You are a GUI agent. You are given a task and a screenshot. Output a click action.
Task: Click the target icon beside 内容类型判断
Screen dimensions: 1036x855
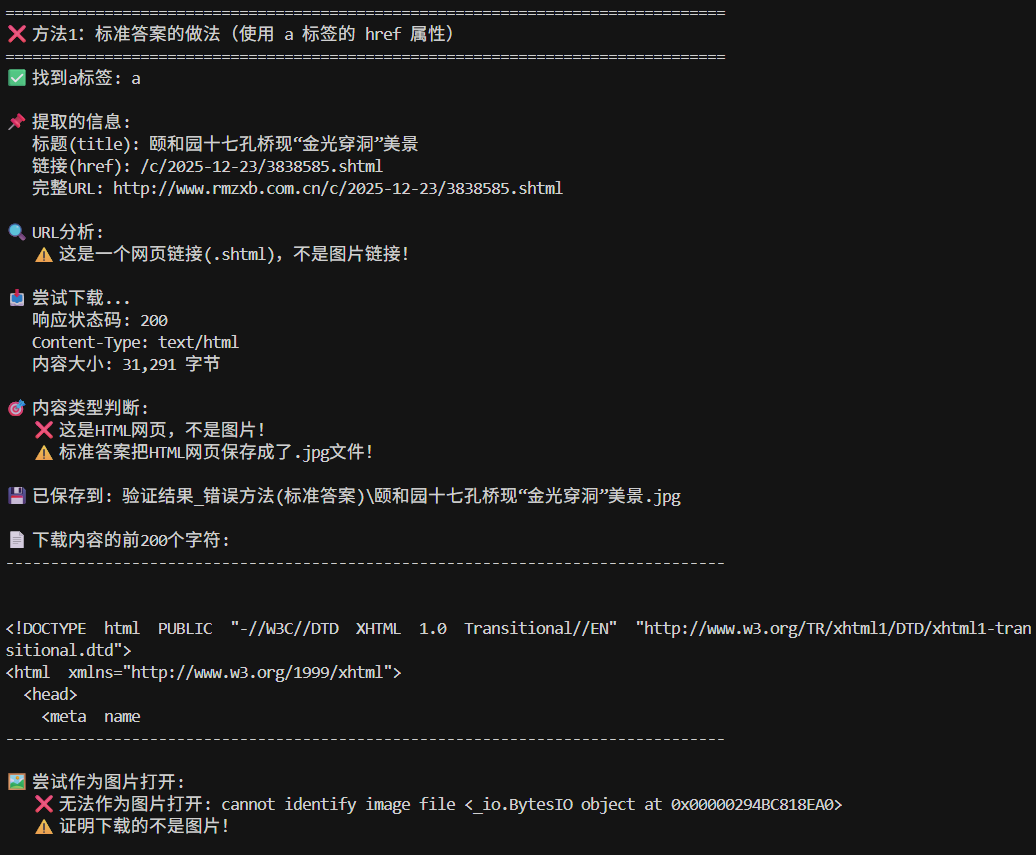point(17,408)
